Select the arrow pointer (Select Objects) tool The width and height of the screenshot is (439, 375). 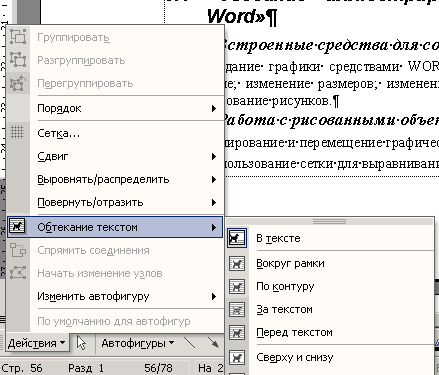81,343
